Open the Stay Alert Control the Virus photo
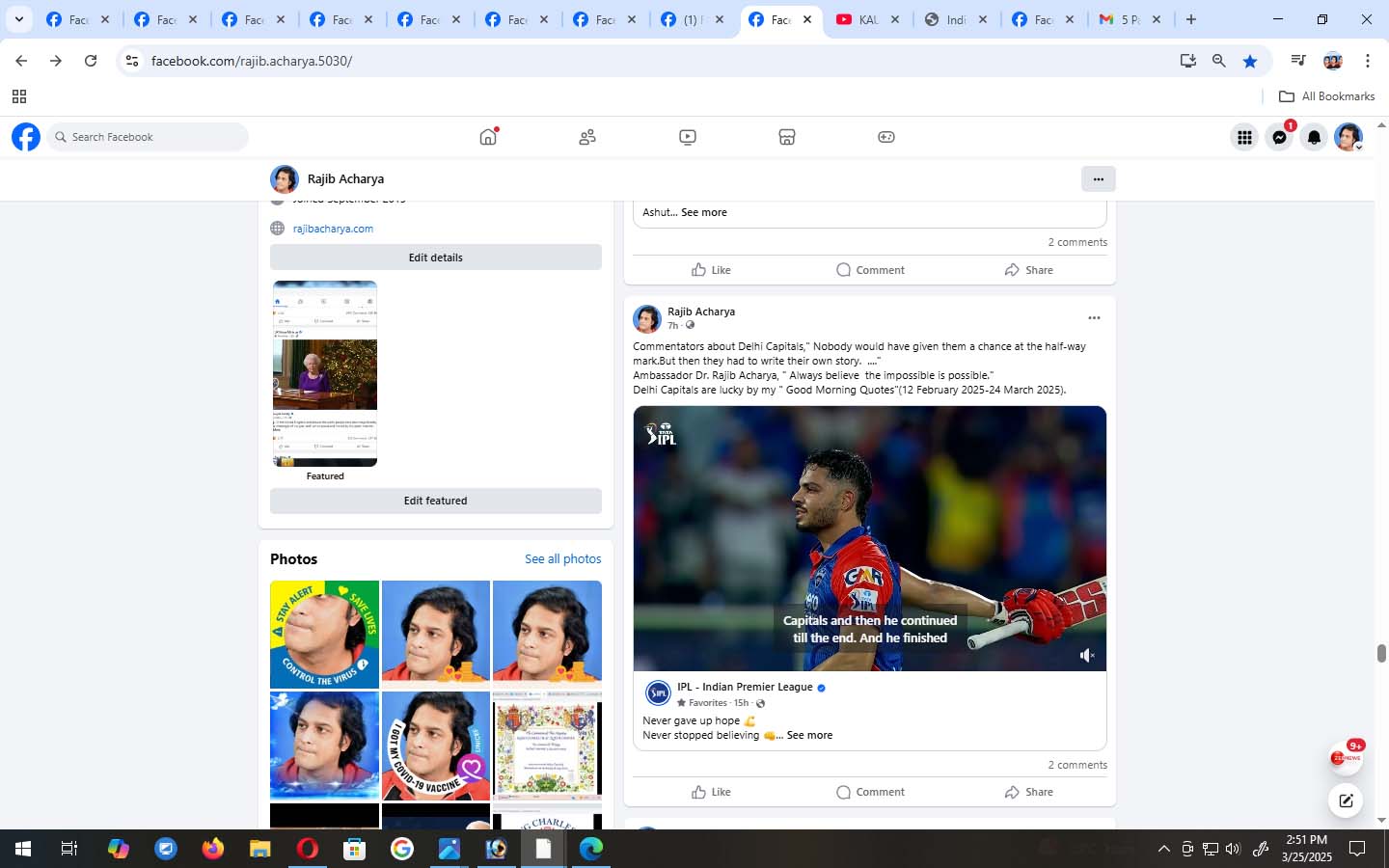This screenshot has width=1389, height=868. click(x=324, y=635)
